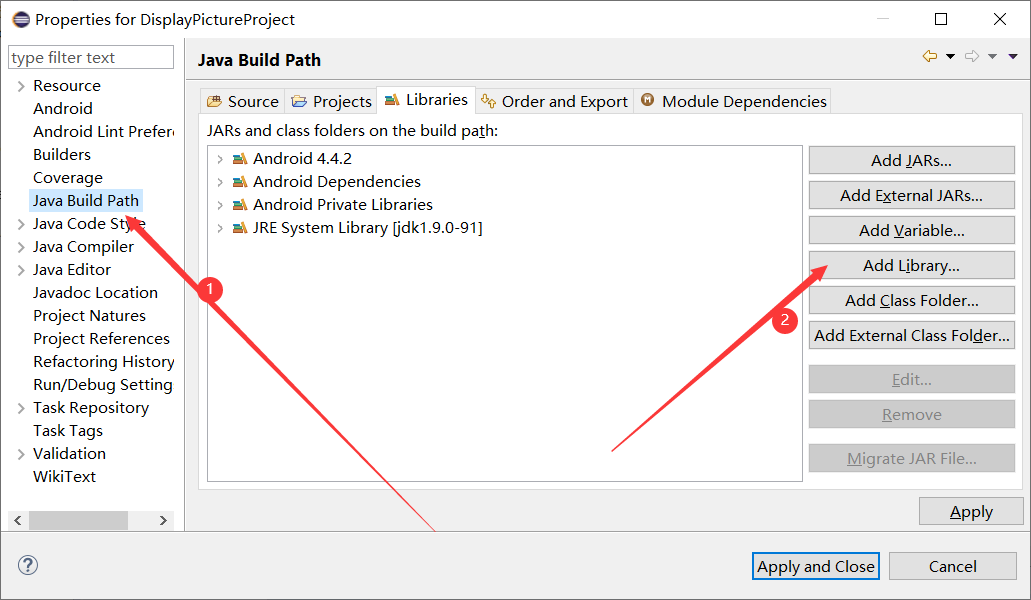Click the help question mark icon
Image resolution: width=1031 pixels, height=600 pixels.
point(27,565)
